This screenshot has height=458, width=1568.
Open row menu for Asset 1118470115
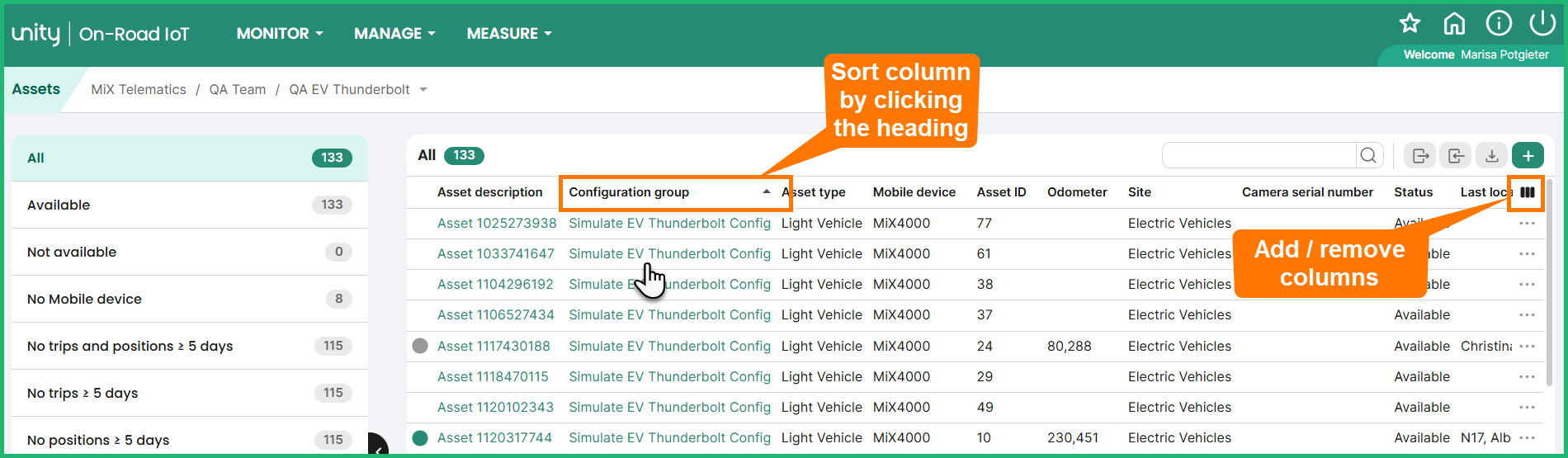tap(1527, 377)
